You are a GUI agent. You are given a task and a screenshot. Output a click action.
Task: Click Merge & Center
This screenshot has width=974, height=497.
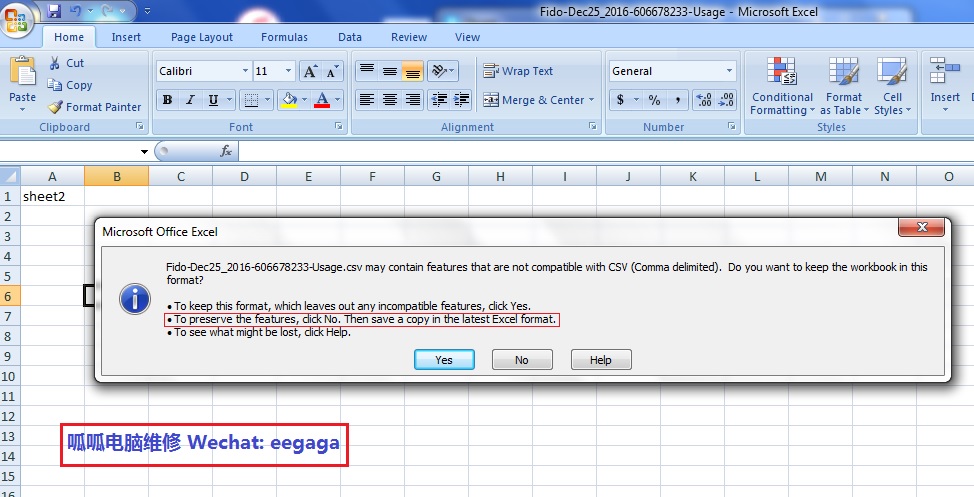coord(534,99)
